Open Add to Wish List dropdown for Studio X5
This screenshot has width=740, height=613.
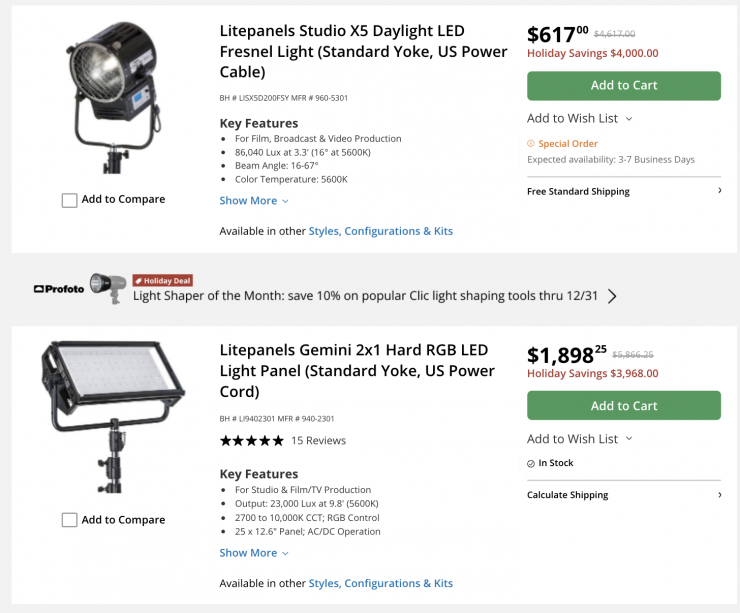(579, 119)
